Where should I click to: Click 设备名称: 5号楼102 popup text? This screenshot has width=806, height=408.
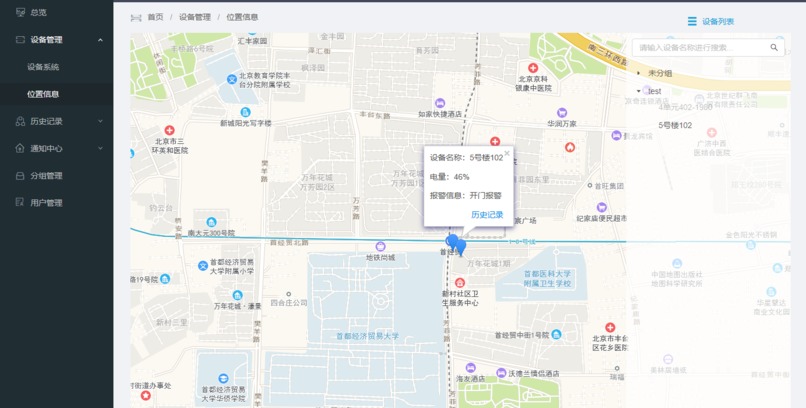coord(466,158)
